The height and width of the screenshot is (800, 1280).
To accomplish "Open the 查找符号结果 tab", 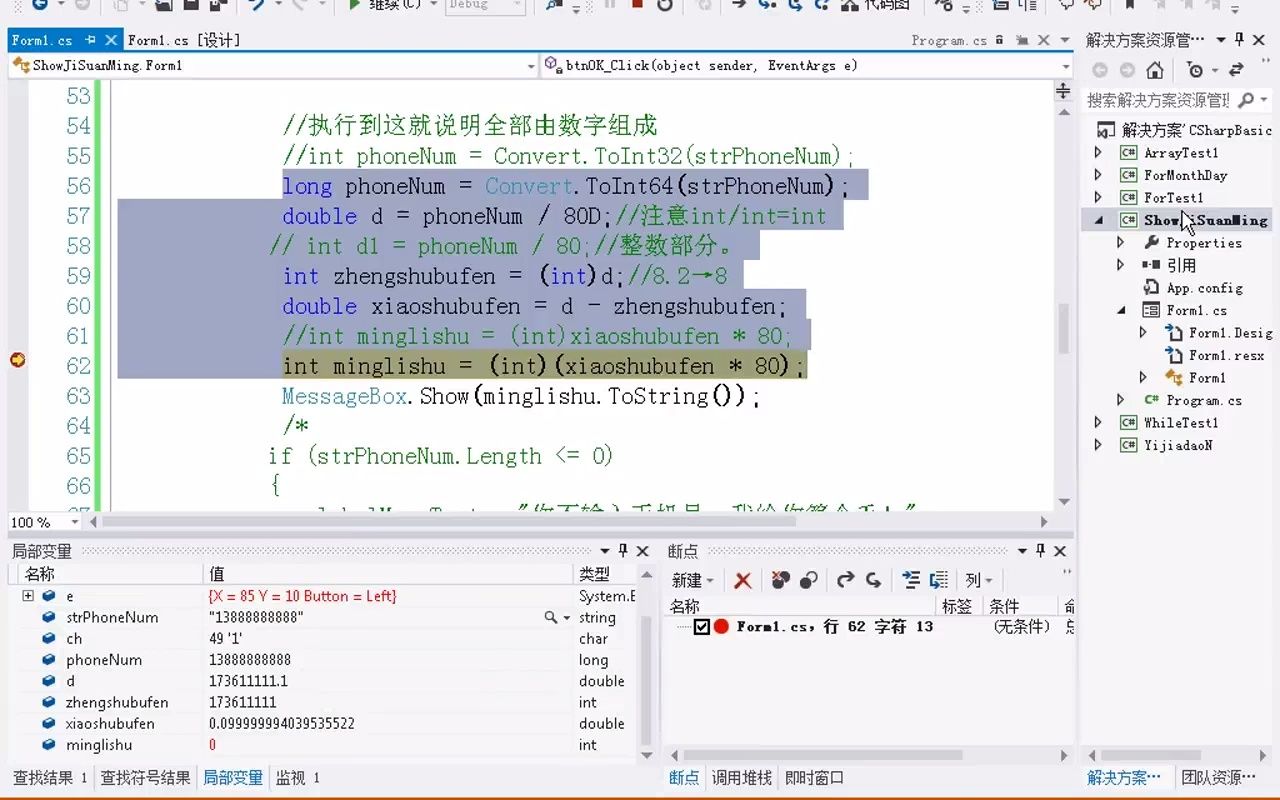I will coord(146,777).
